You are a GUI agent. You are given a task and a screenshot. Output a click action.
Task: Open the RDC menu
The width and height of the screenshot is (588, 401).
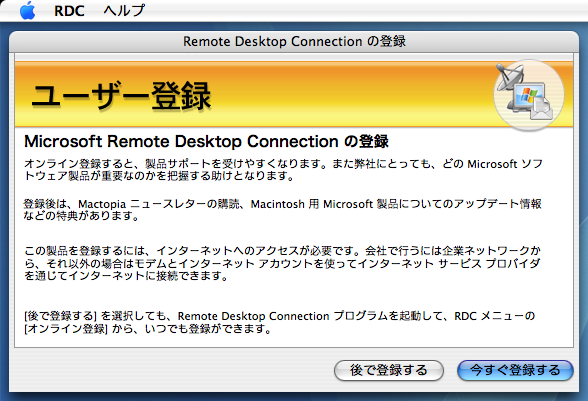(x=69, y=11)
